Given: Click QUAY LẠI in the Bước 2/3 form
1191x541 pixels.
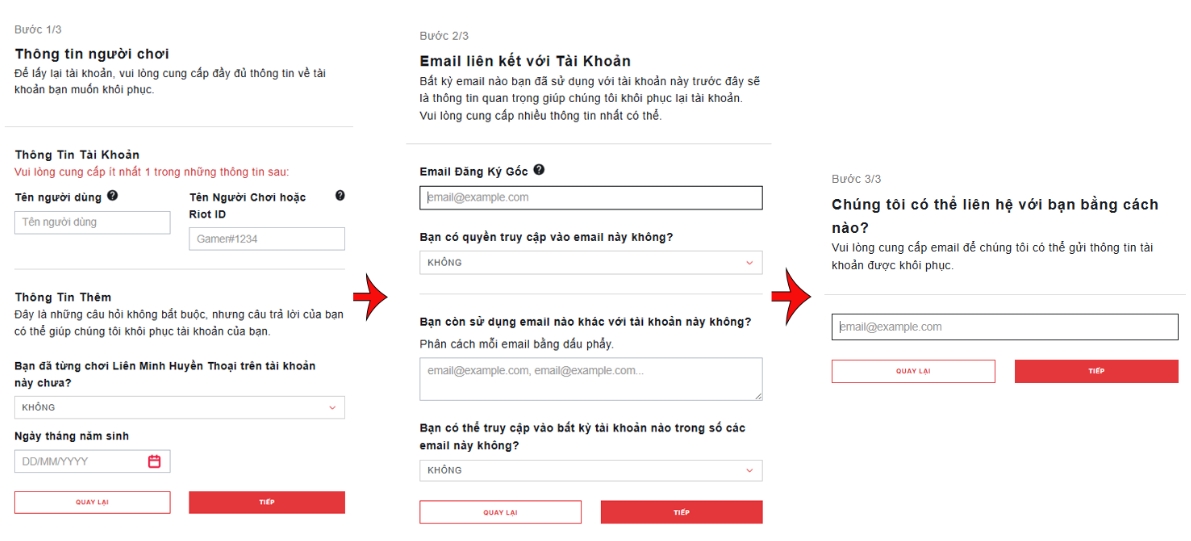Looking at the screenshot, I should click(500, 512).
